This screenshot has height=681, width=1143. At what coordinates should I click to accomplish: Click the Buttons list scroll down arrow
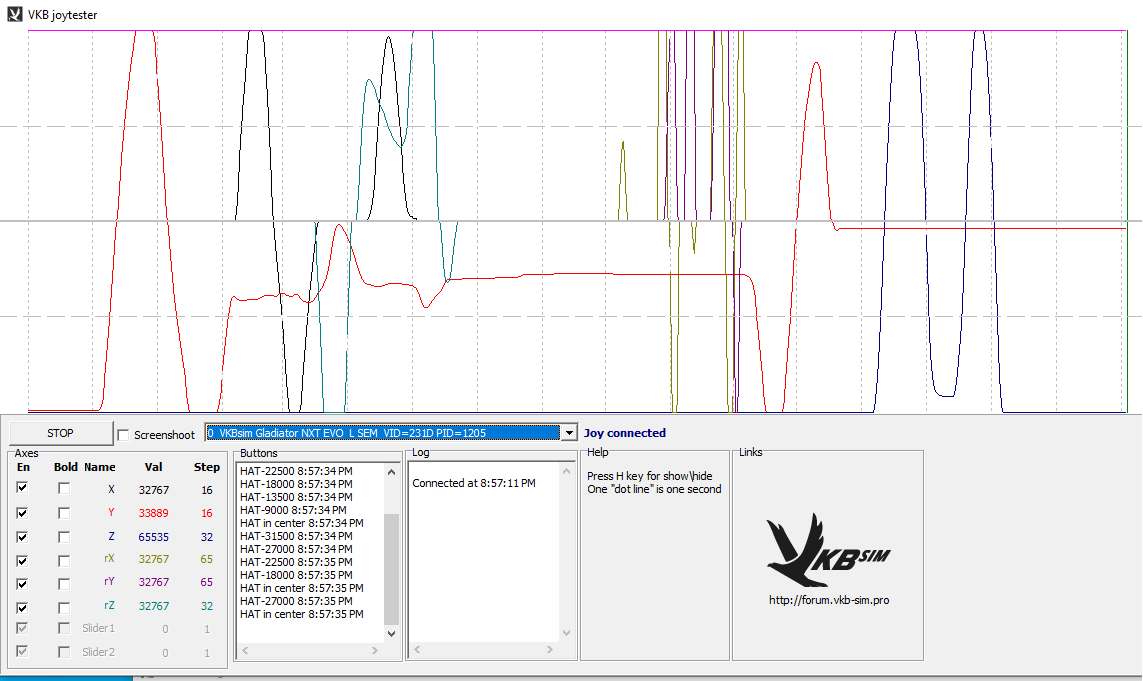(391, 634)
